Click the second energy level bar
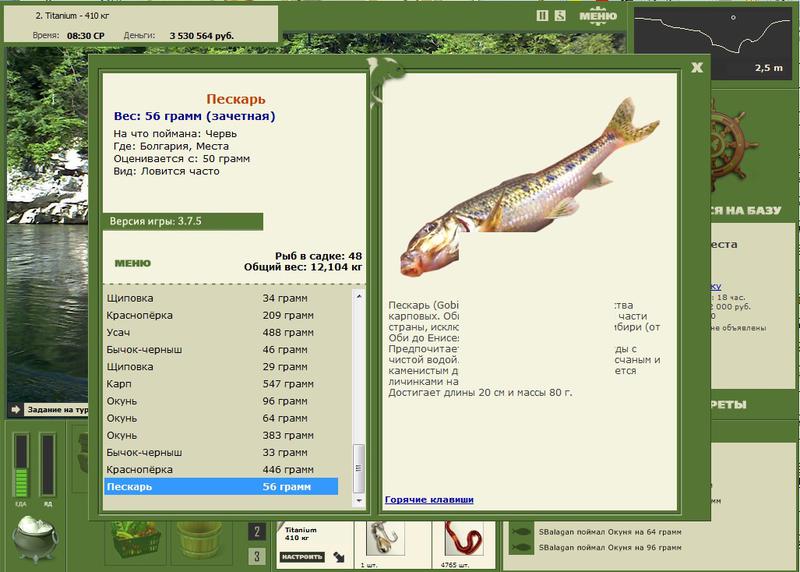 coord(47,465)
